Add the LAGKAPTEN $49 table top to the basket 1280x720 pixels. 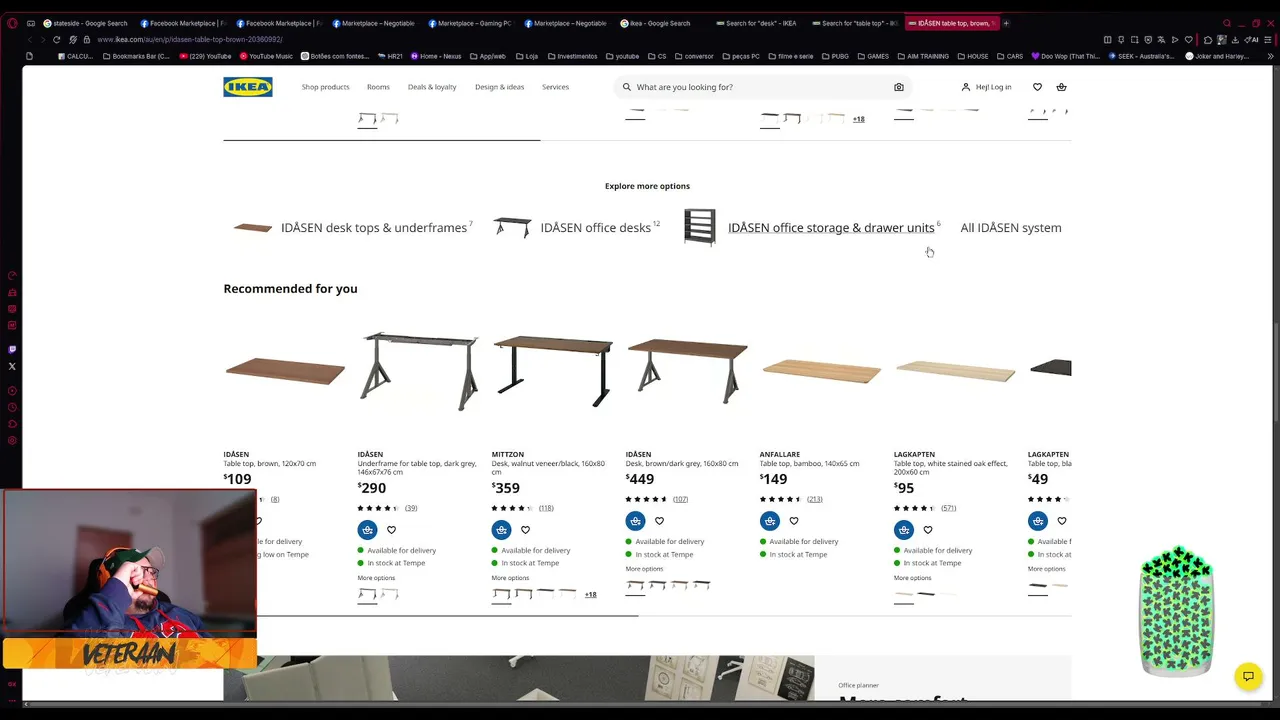tap(1038, 521)
